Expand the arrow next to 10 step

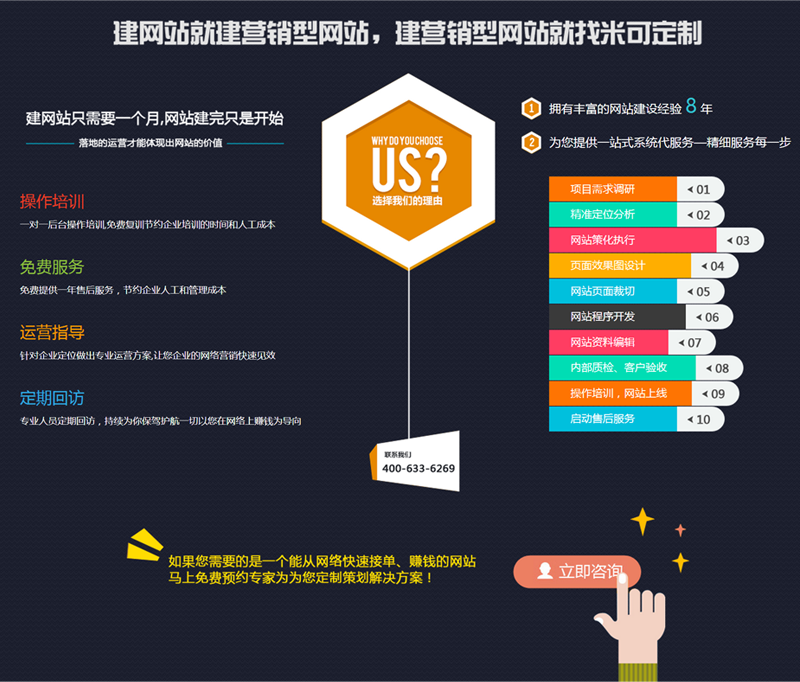700,419
